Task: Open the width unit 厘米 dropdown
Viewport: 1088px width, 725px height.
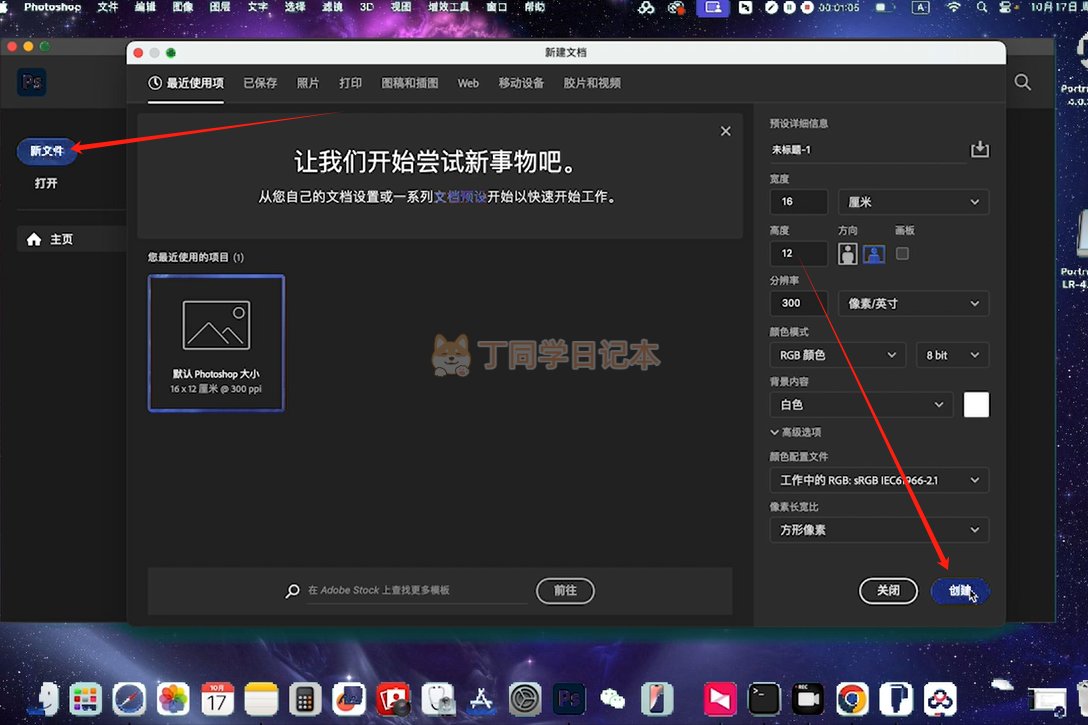Action: pyautogui.click(x=913, y=202)
